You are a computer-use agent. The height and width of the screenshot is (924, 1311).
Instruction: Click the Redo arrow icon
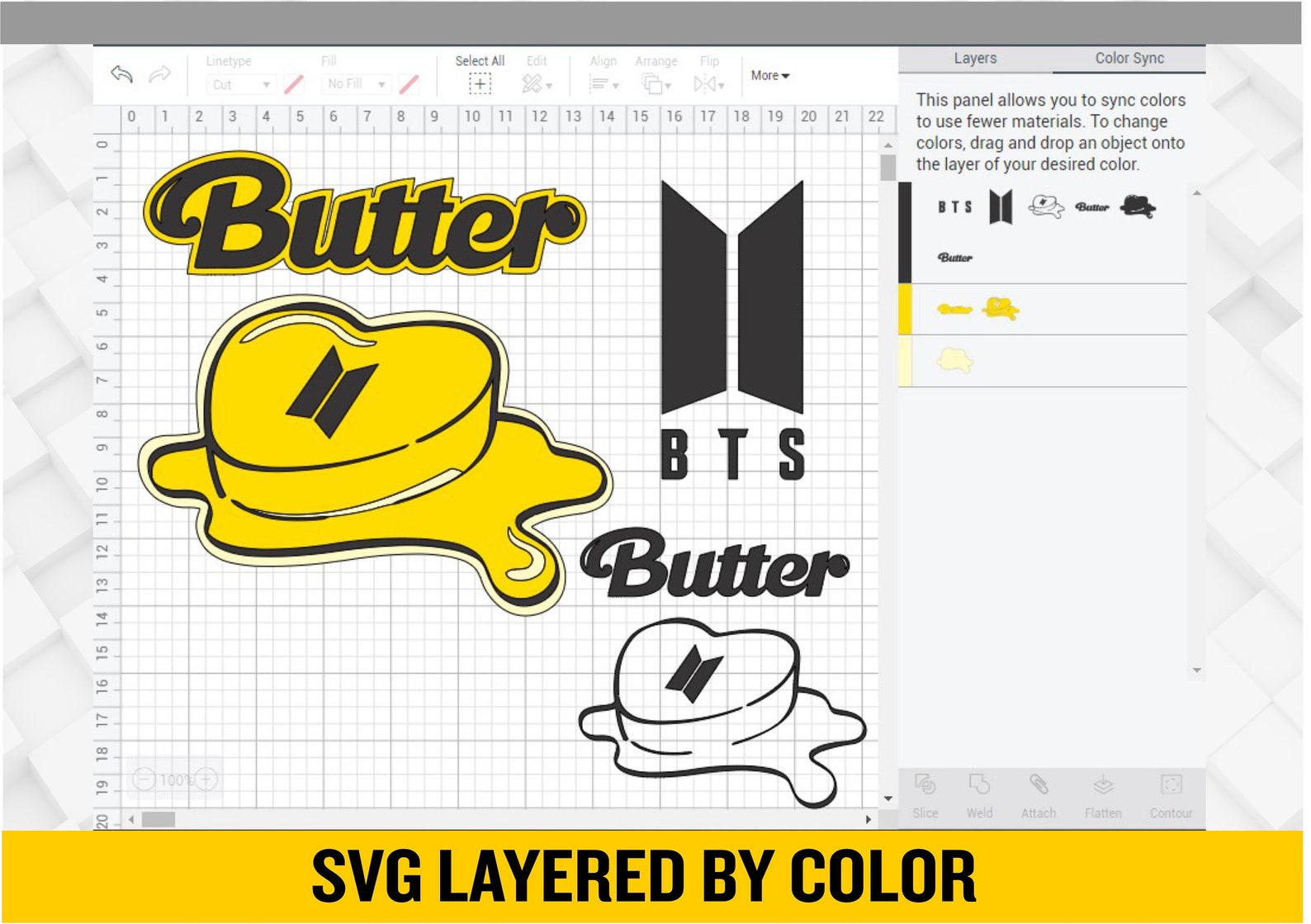coord(159,74)
